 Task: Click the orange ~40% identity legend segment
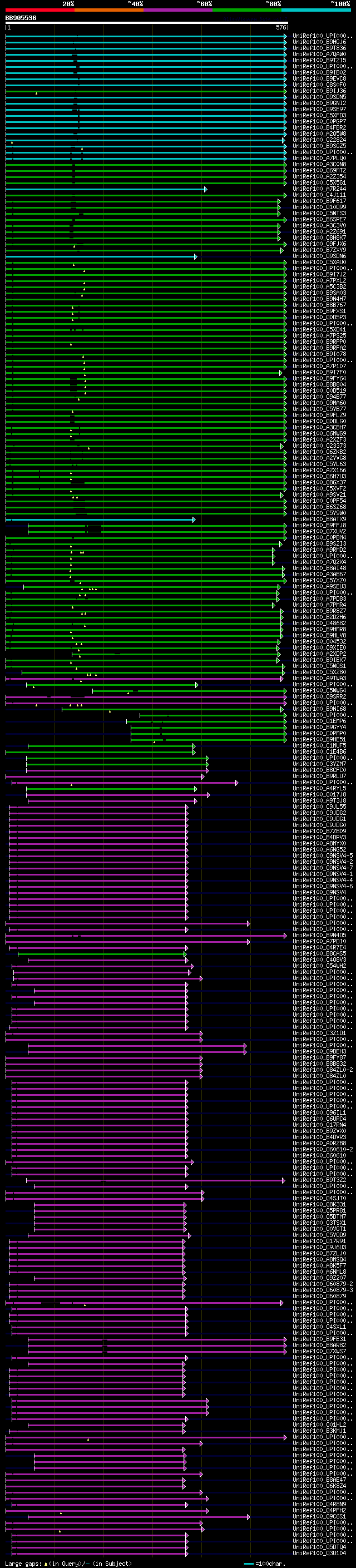pyautogui.click(x=109, y=10)
